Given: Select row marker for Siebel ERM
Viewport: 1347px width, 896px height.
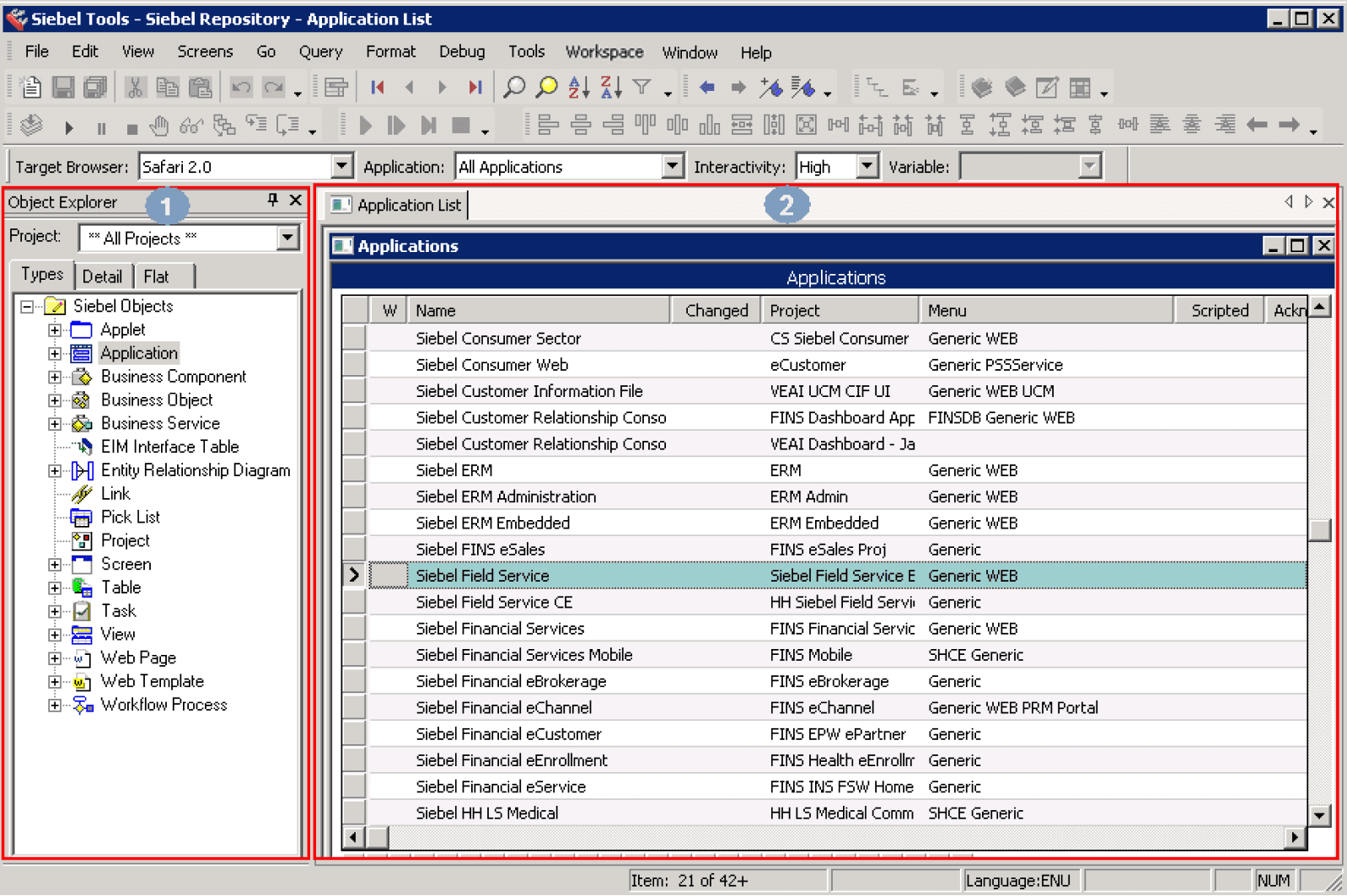Looking at the screenshot, I should (354, 470).
